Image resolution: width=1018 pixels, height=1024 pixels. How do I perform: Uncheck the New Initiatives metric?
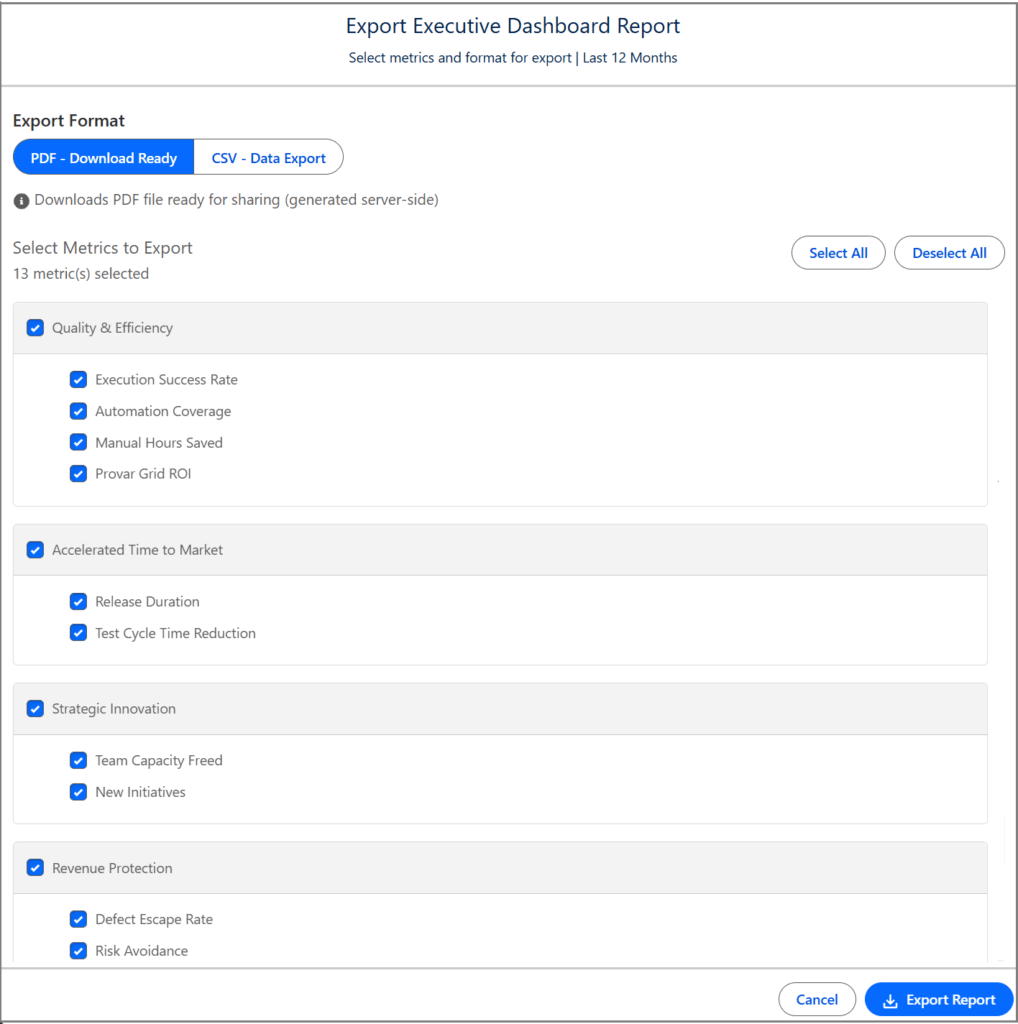(x=78, y=792)
